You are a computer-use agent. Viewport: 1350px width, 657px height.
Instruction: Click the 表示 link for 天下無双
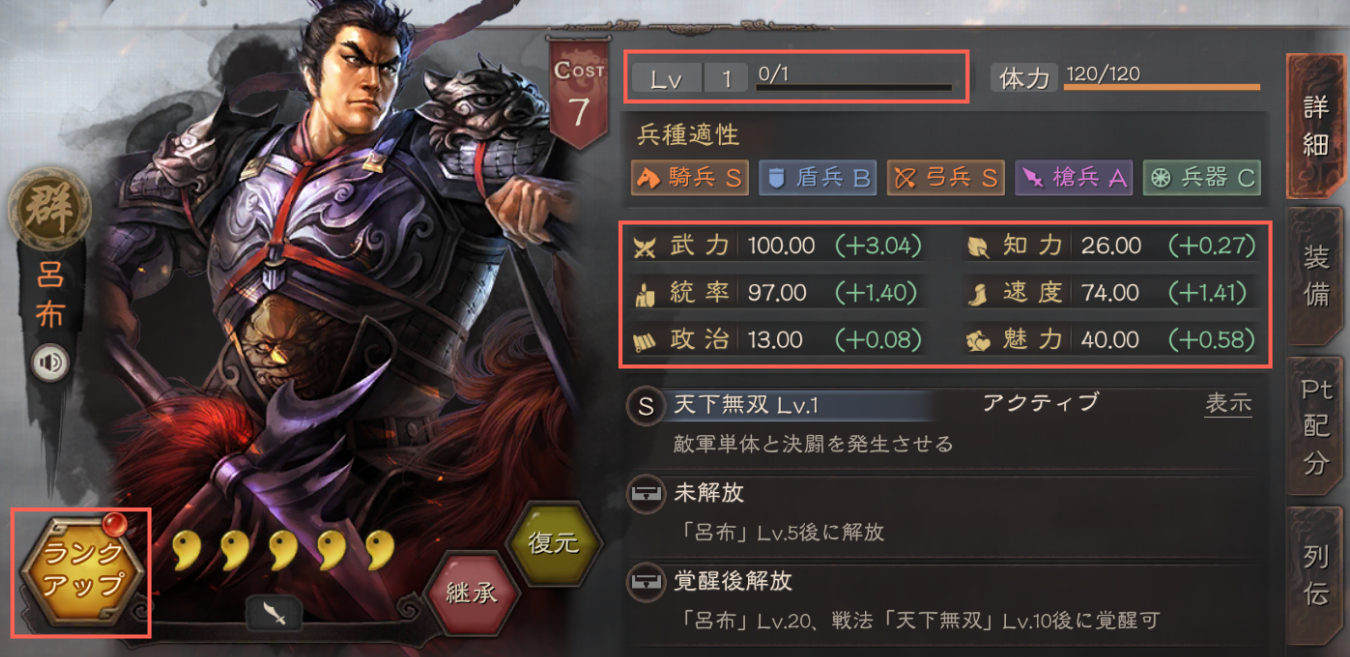click(1228, 403)
